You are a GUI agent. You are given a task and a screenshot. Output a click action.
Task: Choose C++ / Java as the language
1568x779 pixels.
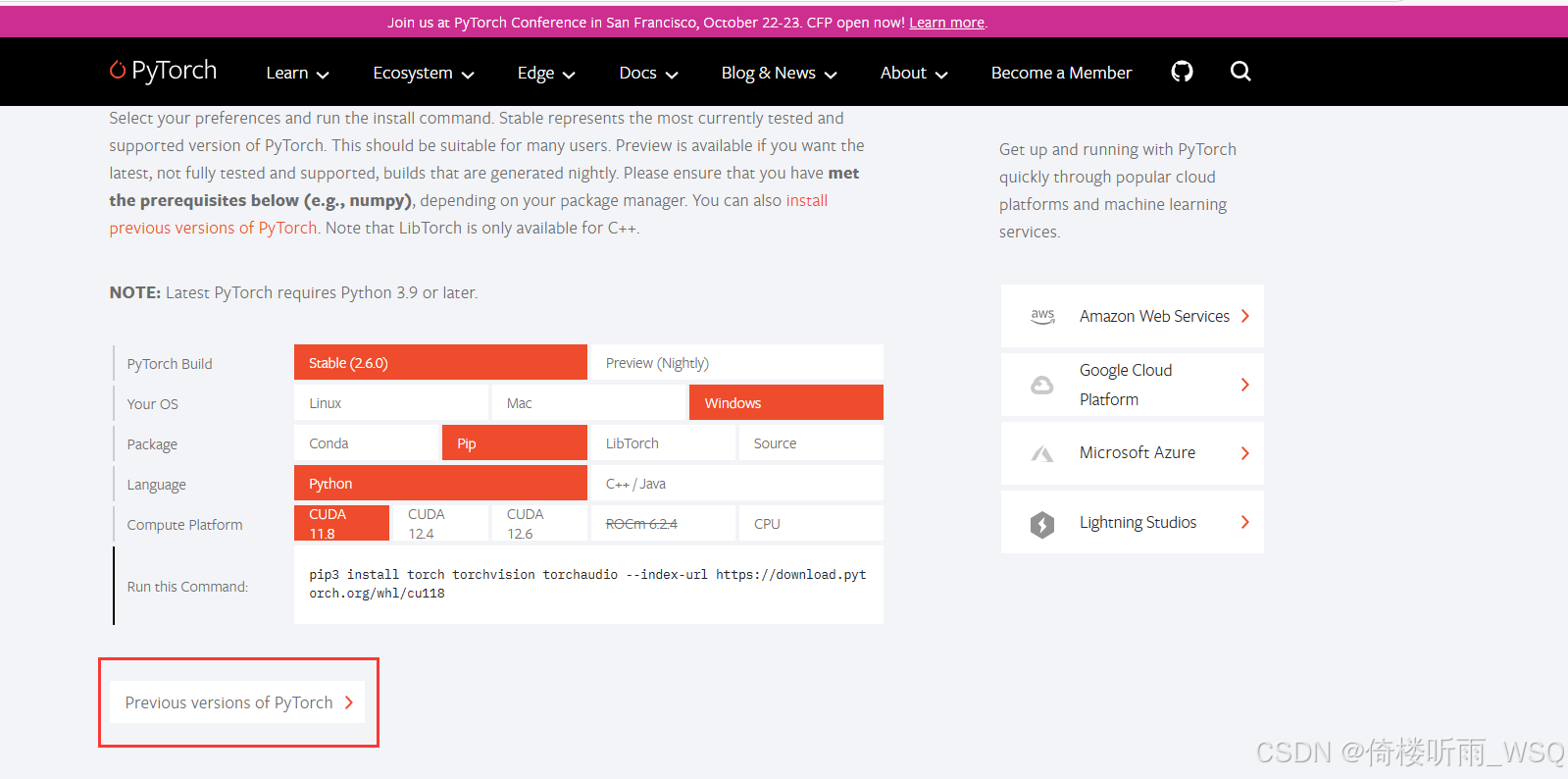pos(737,483)
